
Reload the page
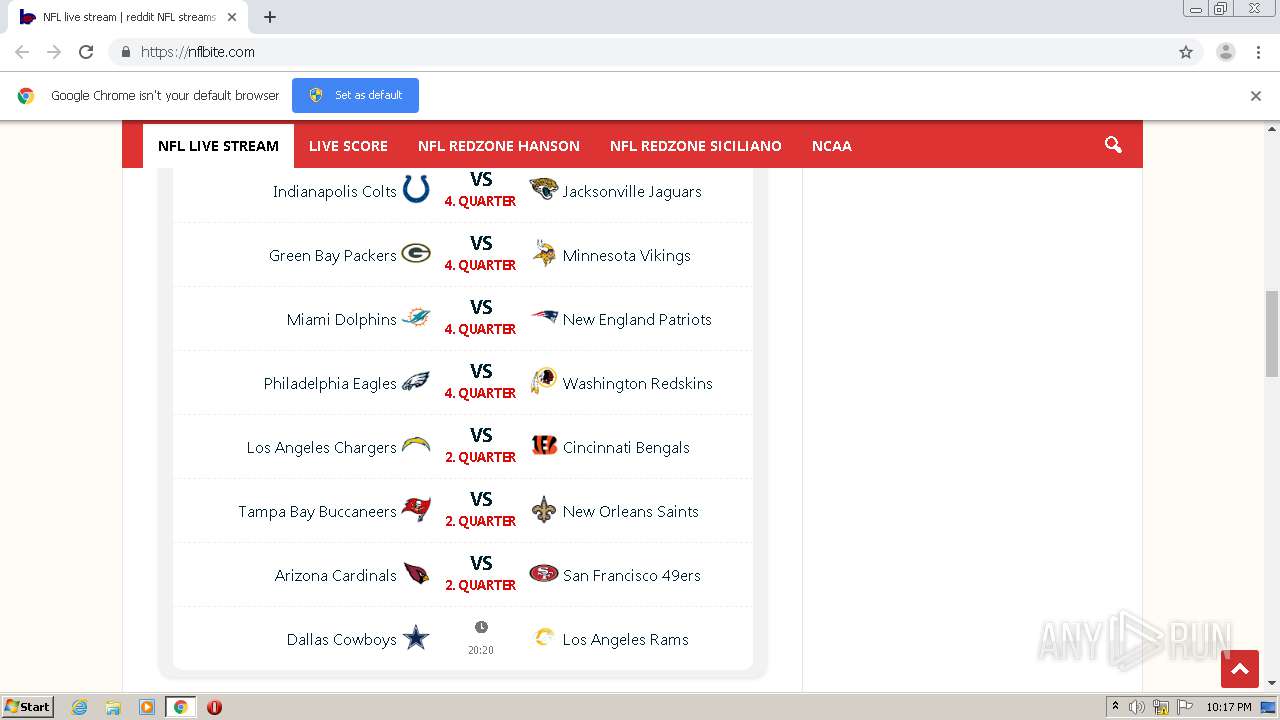(x=86, y=52)
